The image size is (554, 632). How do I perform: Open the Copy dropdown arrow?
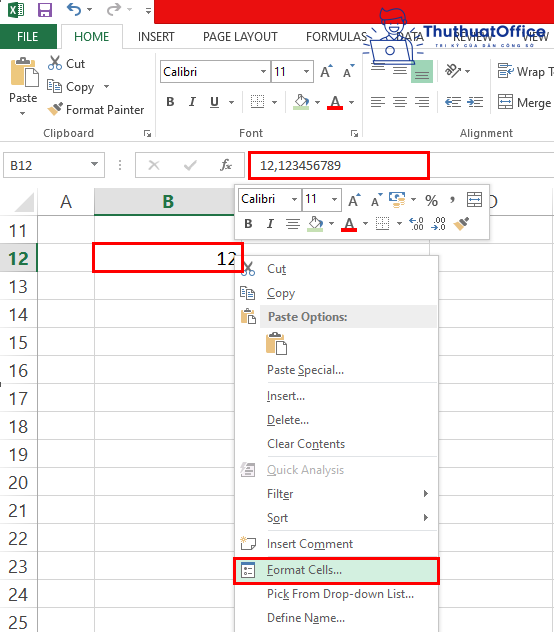106,87
